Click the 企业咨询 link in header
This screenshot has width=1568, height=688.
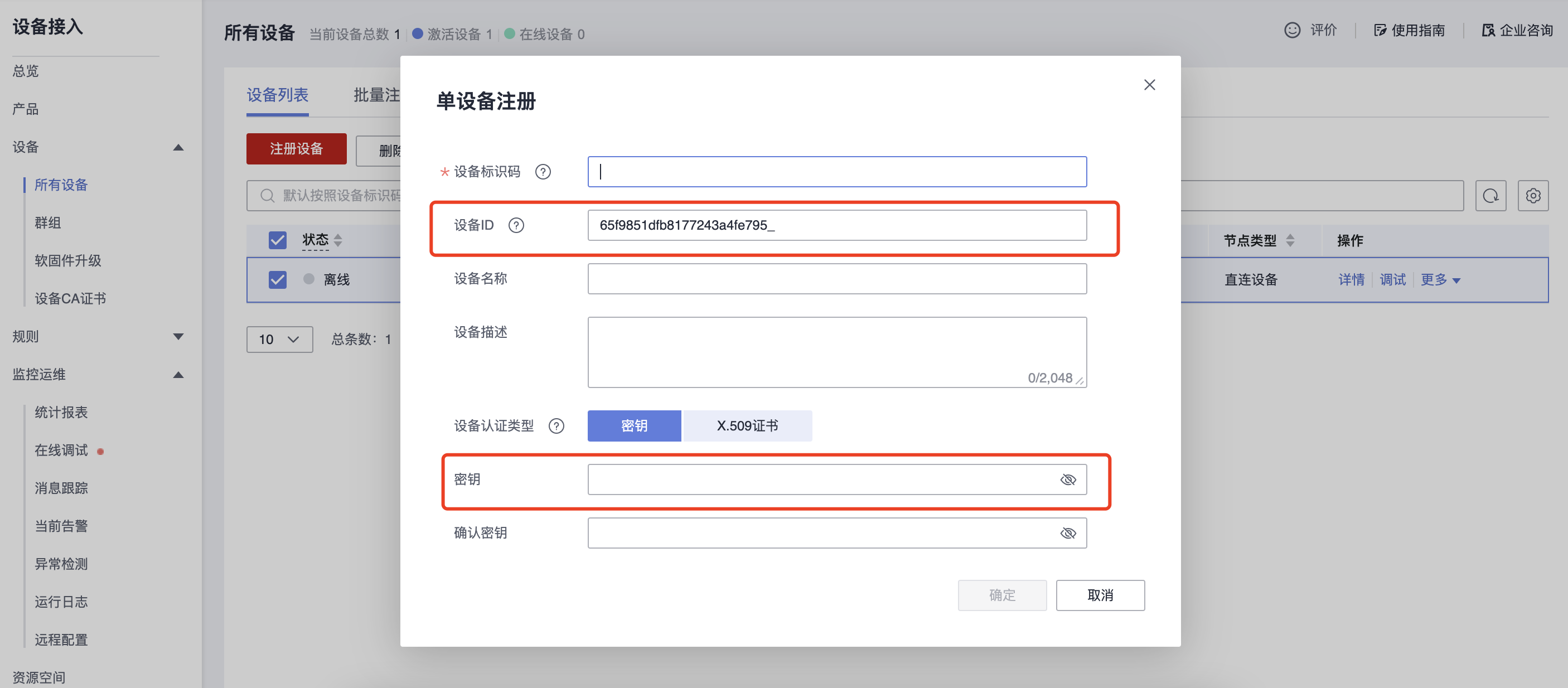[x=1526, y=31]
